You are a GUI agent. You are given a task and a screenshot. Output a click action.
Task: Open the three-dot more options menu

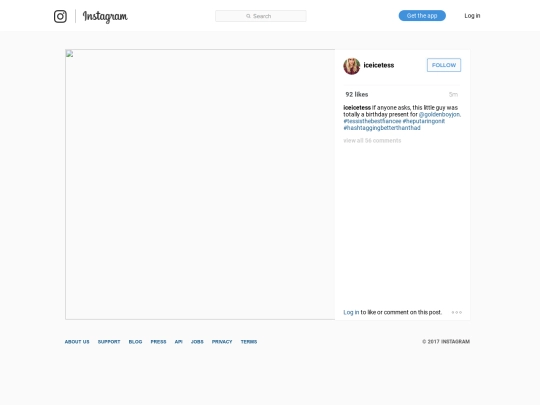pos(457,312)
